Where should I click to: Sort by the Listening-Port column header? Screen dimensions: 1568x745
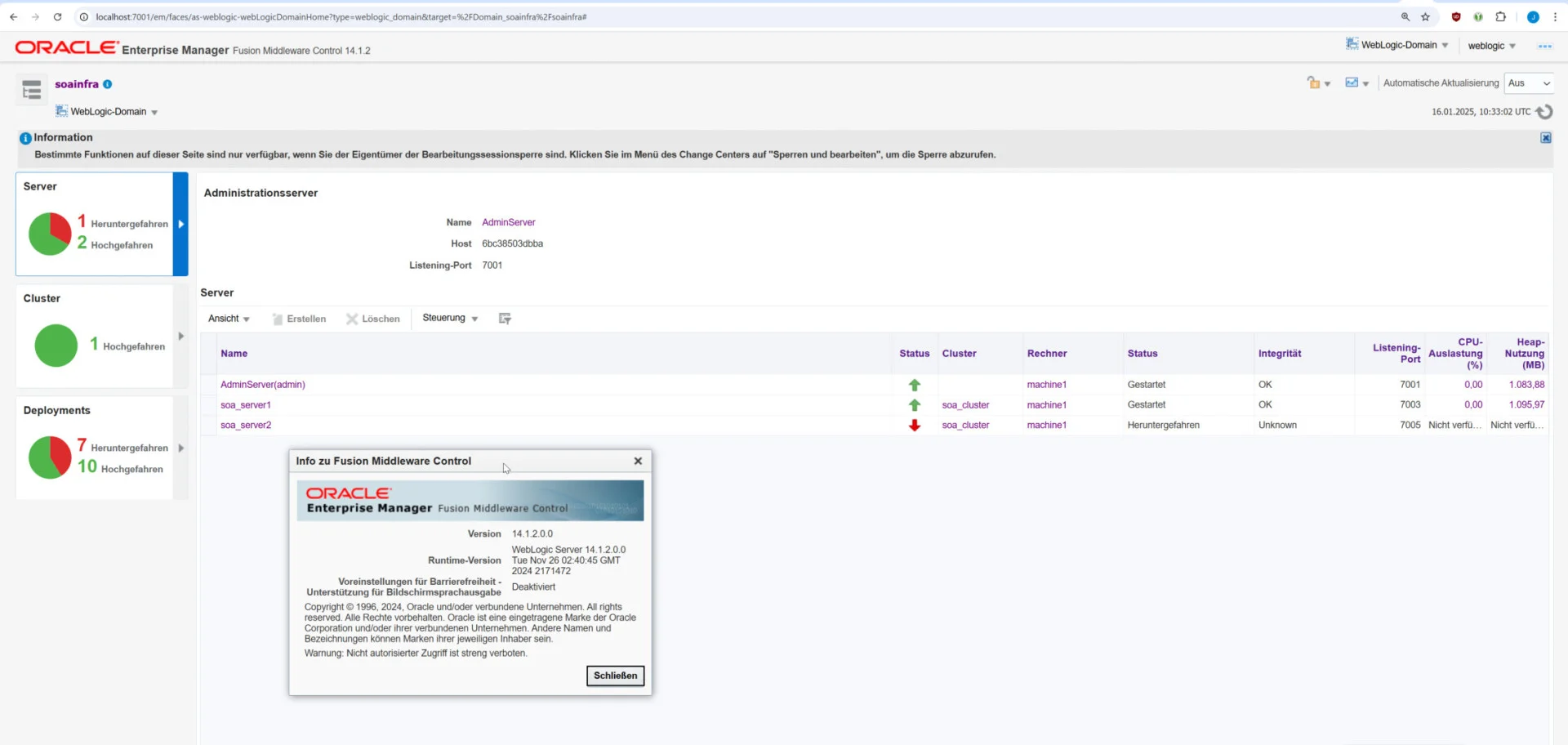(1396, 353)
